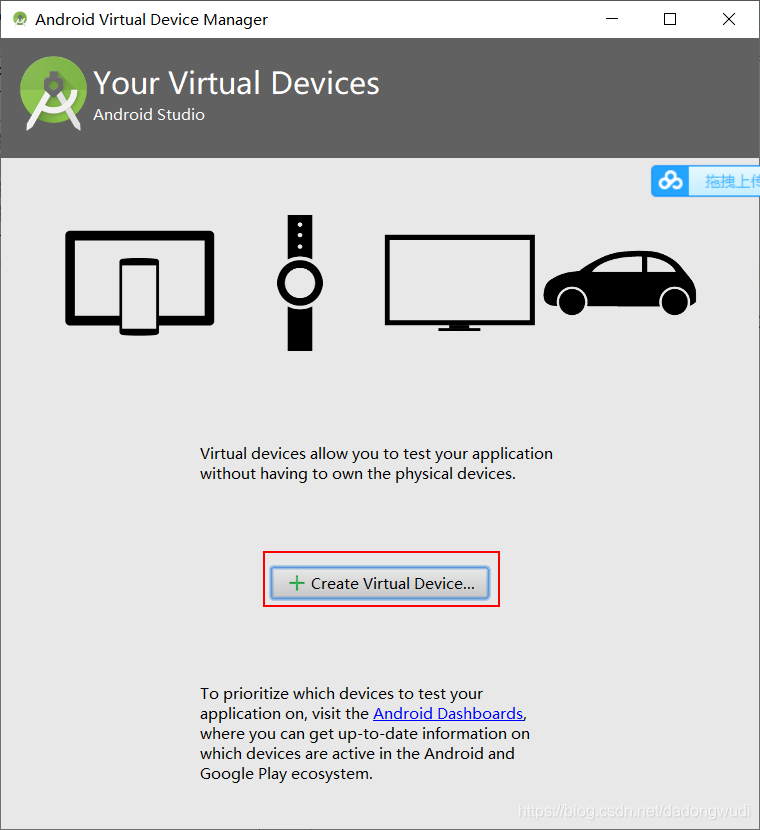Click the Android Studio logo in header
This screenshot has height=830, width=760.
tap(53, 93)
